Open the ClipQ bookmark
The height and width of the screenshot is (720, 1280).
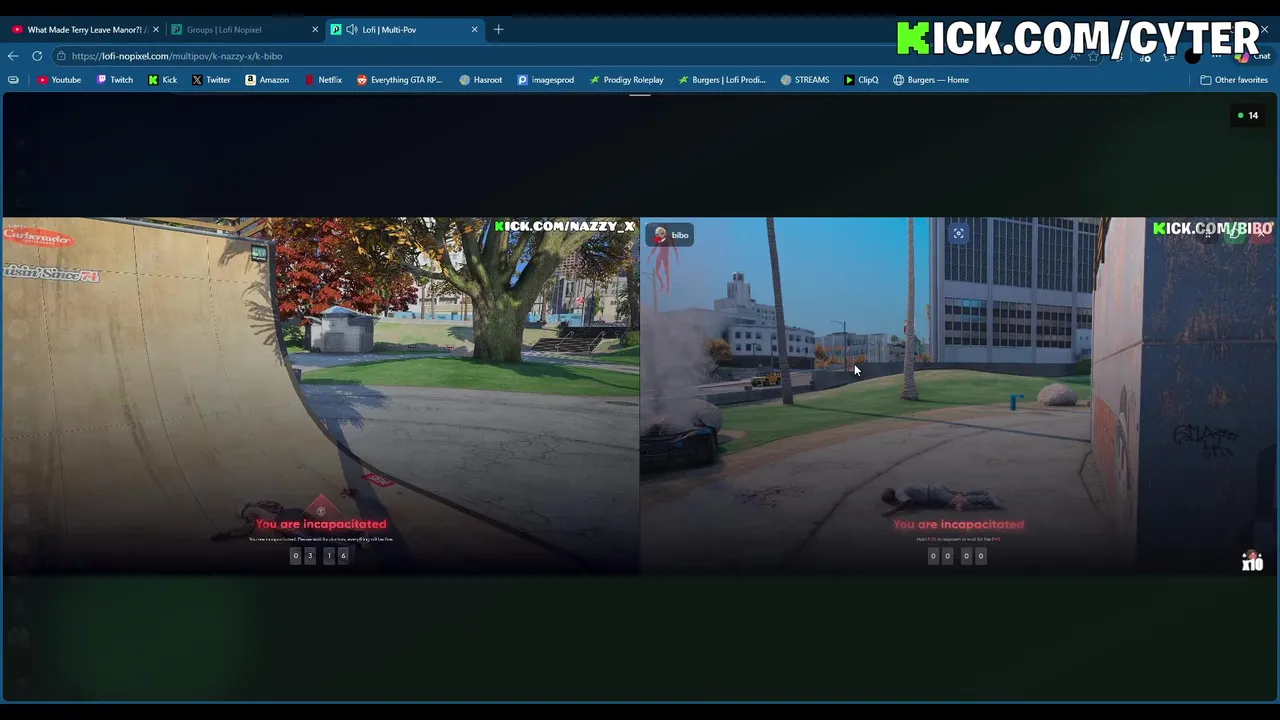tap(861, 80)
